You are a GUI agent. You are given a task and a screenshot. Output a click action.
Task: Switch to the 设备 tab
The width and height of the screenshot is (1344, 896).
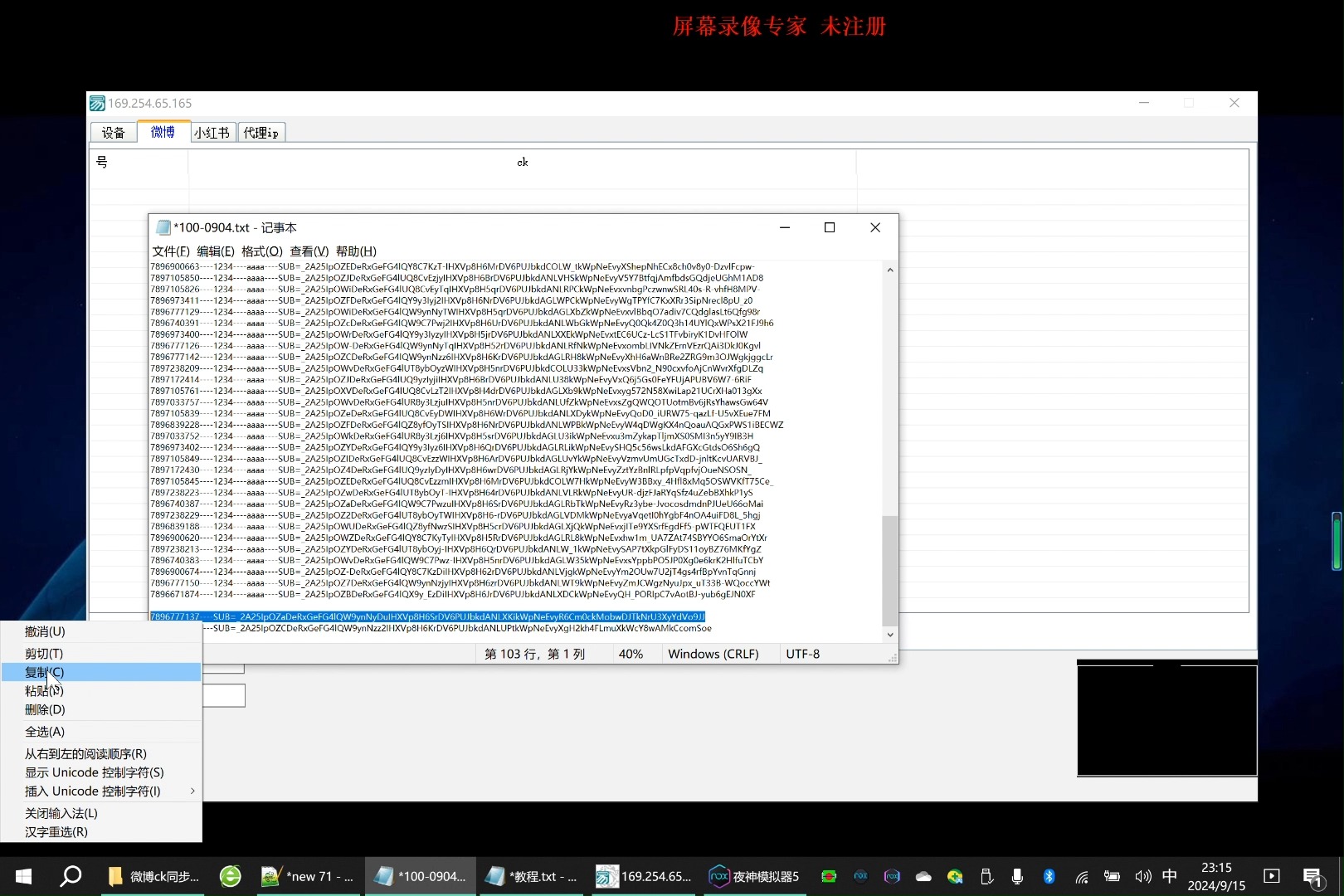tap(114, 133)
